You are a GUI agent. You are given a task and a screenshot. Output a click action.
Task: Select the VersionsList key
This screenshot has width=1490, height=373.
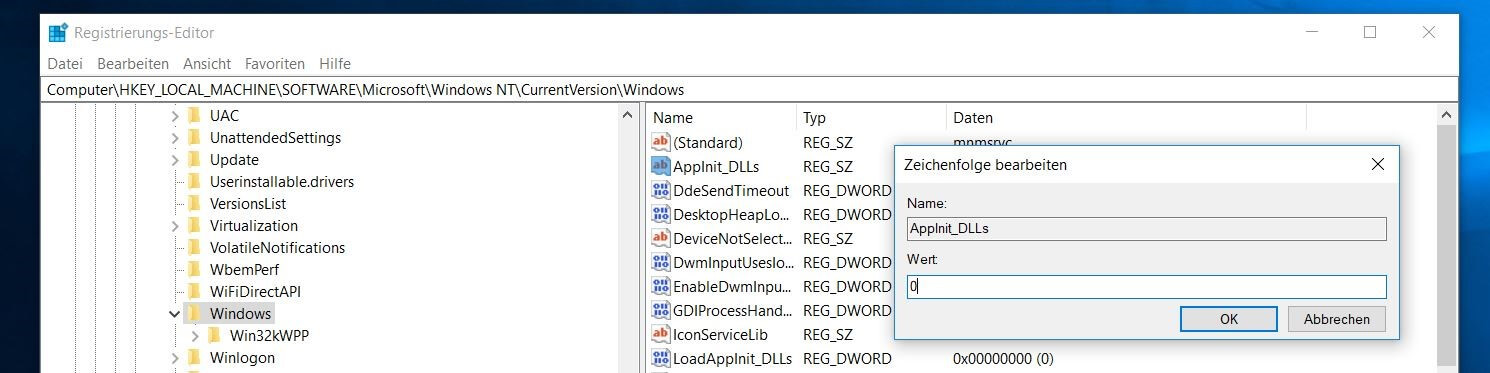click(248, 204)
